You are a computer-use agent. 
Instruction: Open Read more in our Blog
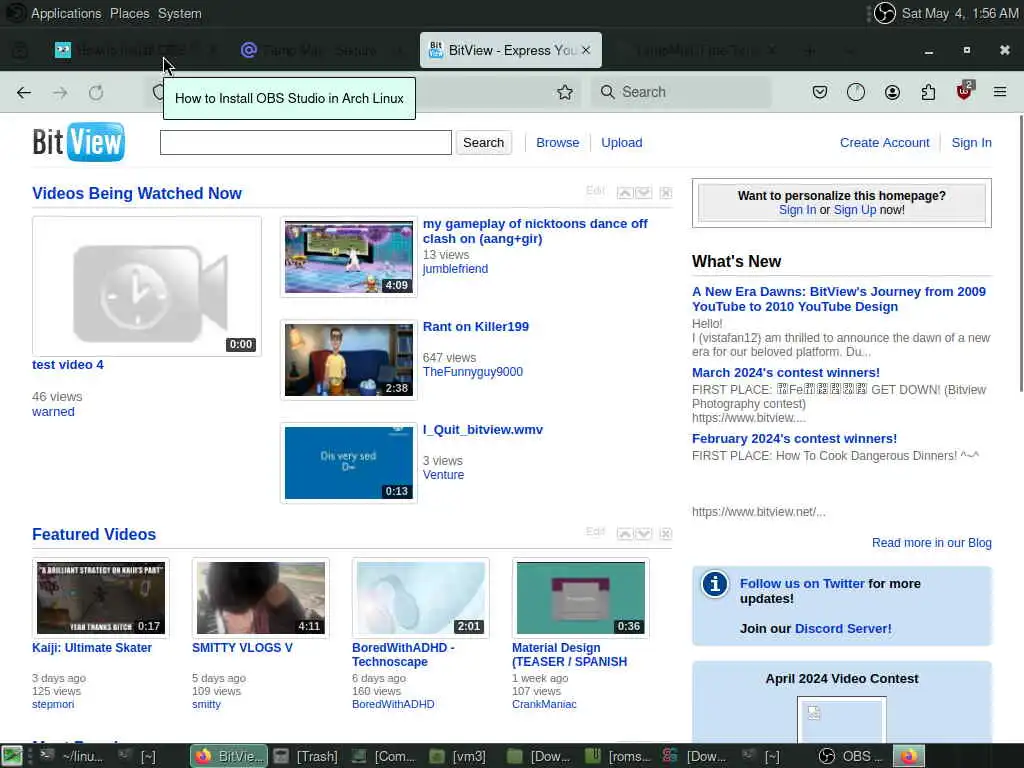click(x=931, y=543)
